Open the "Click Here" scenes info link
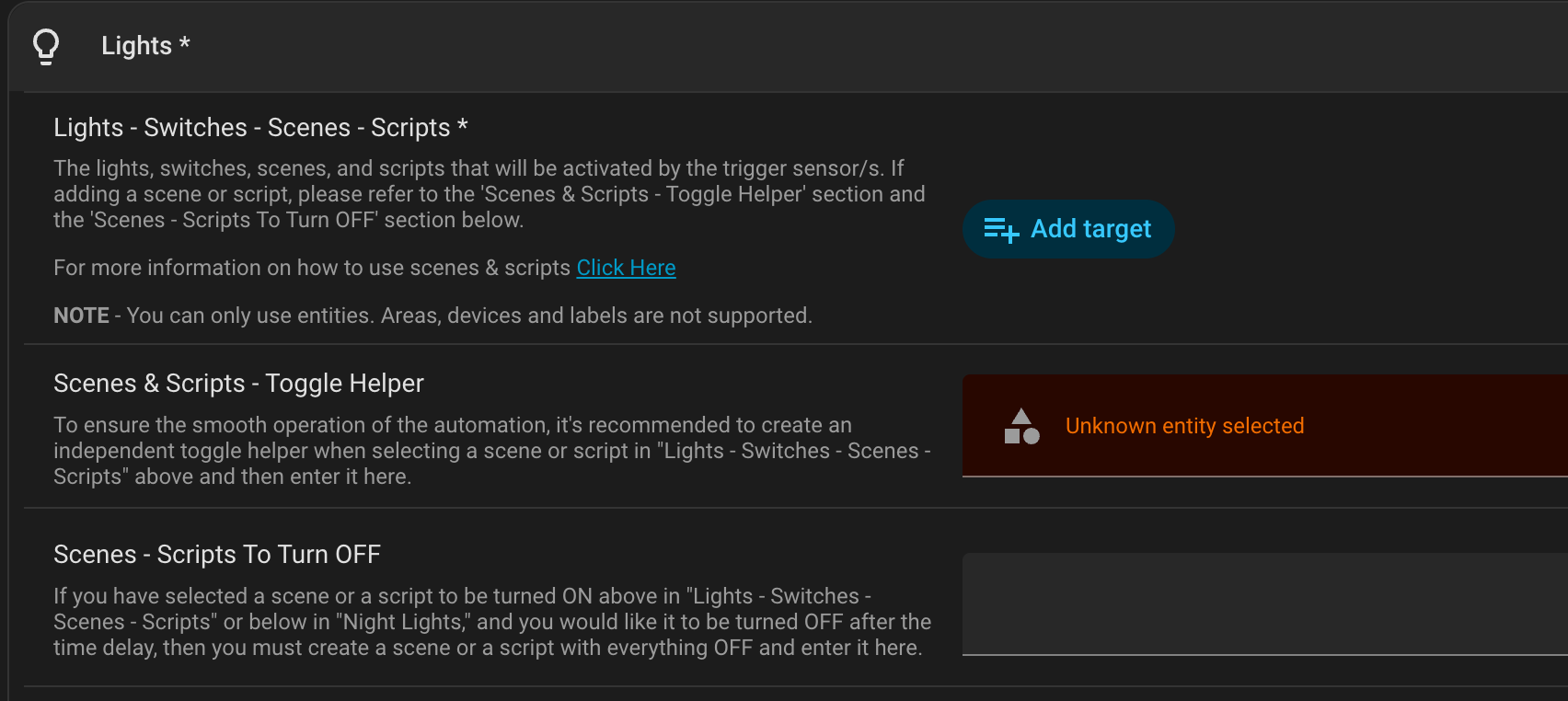 pos(626,268)
